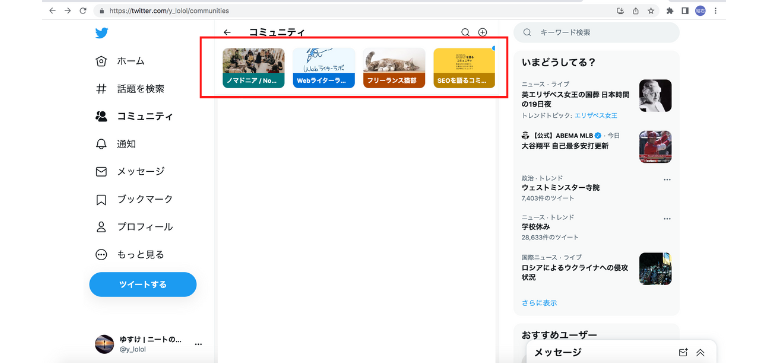Open the 学校休み trend
This screenshot has width=768, height=363.
click(x=536, y=227)
